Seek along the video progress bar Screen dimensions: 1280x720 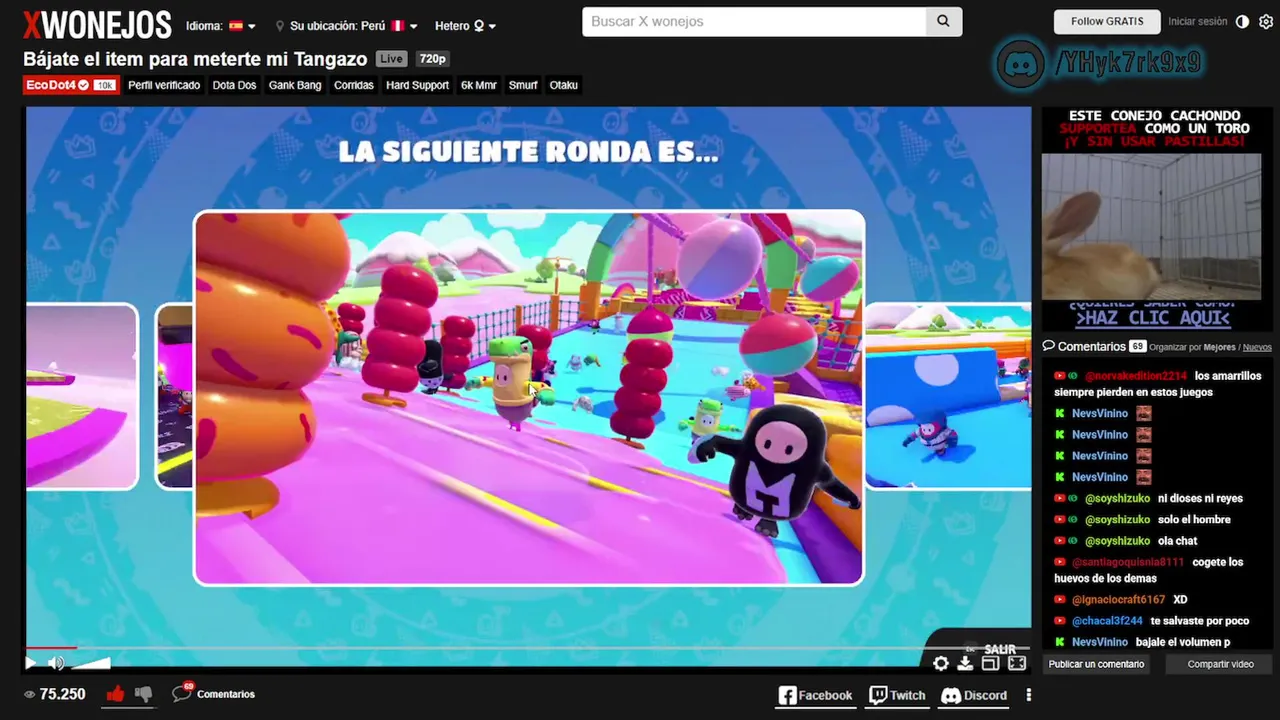[x=528, y=648]
